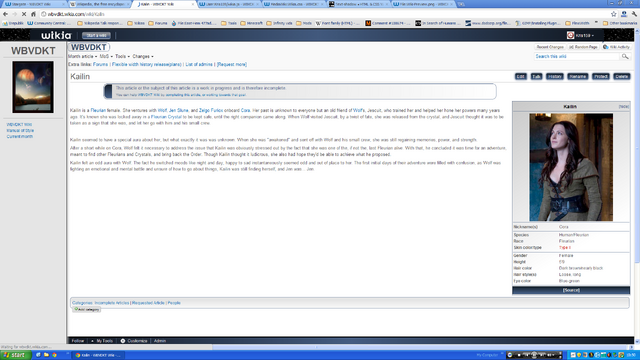Click Add category button
Image resolution: width=640 pixels, height=360 pixels.
pos(87,309)
